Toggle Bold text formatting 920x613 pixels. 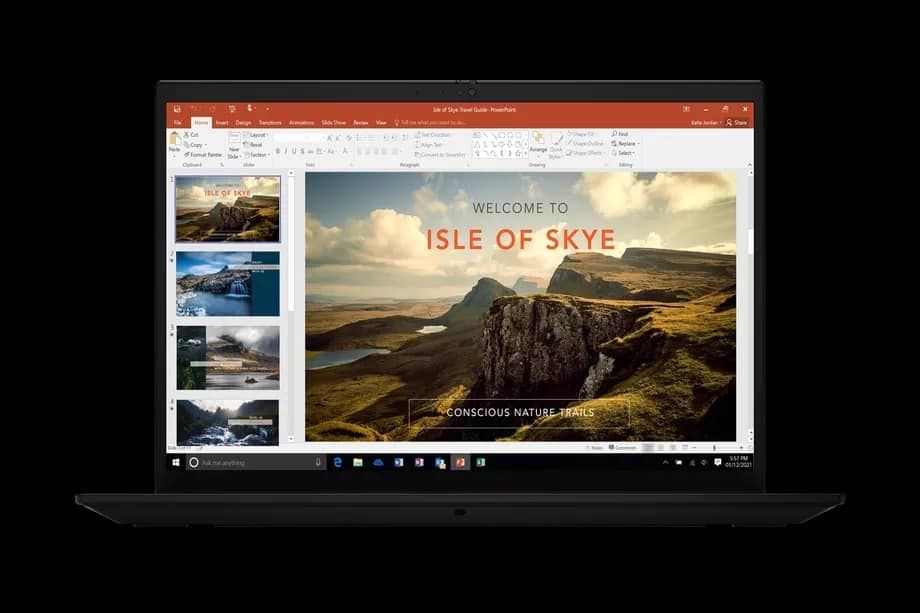pyautogui.click(x=278, y=152)
